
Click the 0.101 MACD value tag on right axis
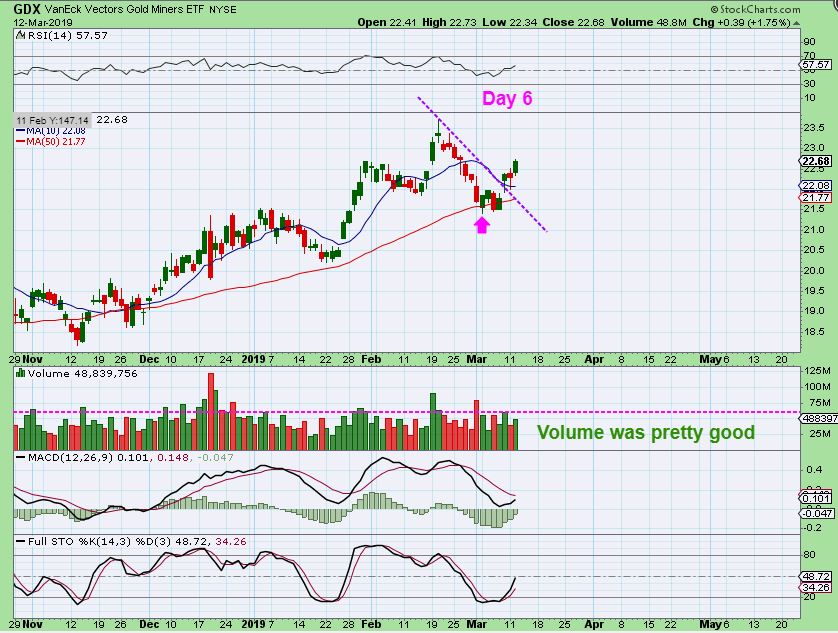coord(816,498)
